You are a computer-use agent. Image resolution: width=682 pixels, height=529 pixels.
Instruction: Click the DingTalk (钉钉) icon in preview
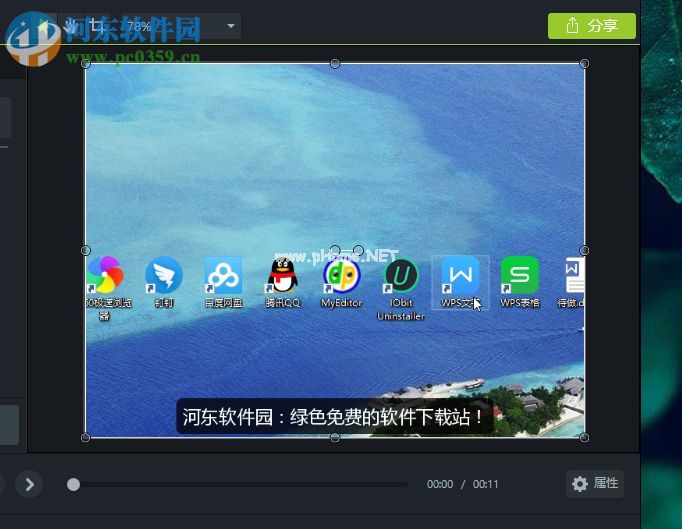(164, 275)
